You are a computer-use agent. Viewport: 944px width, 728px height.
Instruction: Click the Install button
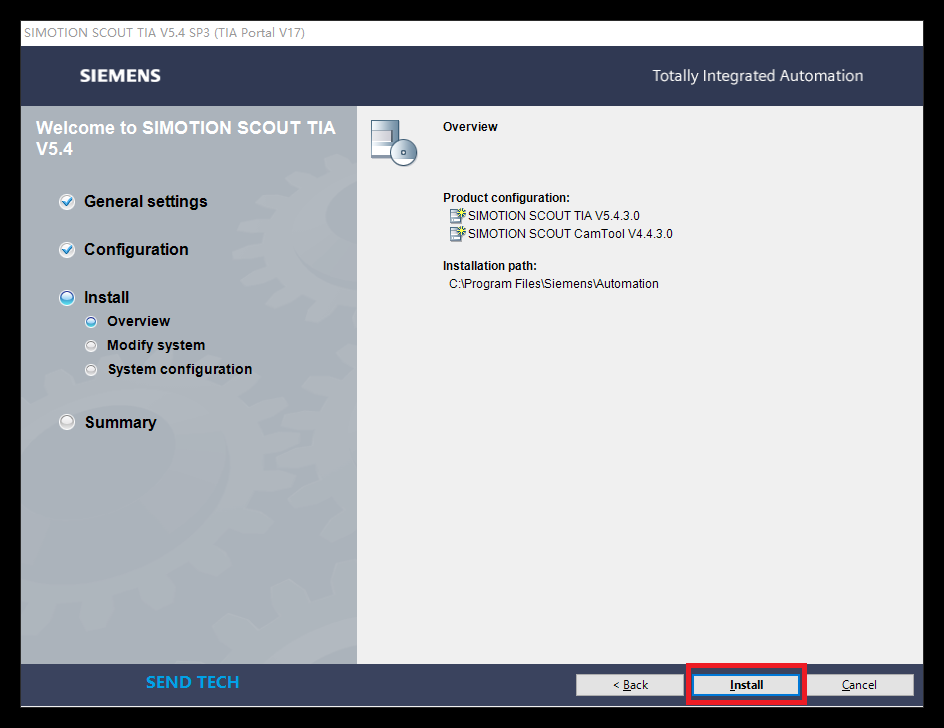pyautogui.click(x=746, y=685)
